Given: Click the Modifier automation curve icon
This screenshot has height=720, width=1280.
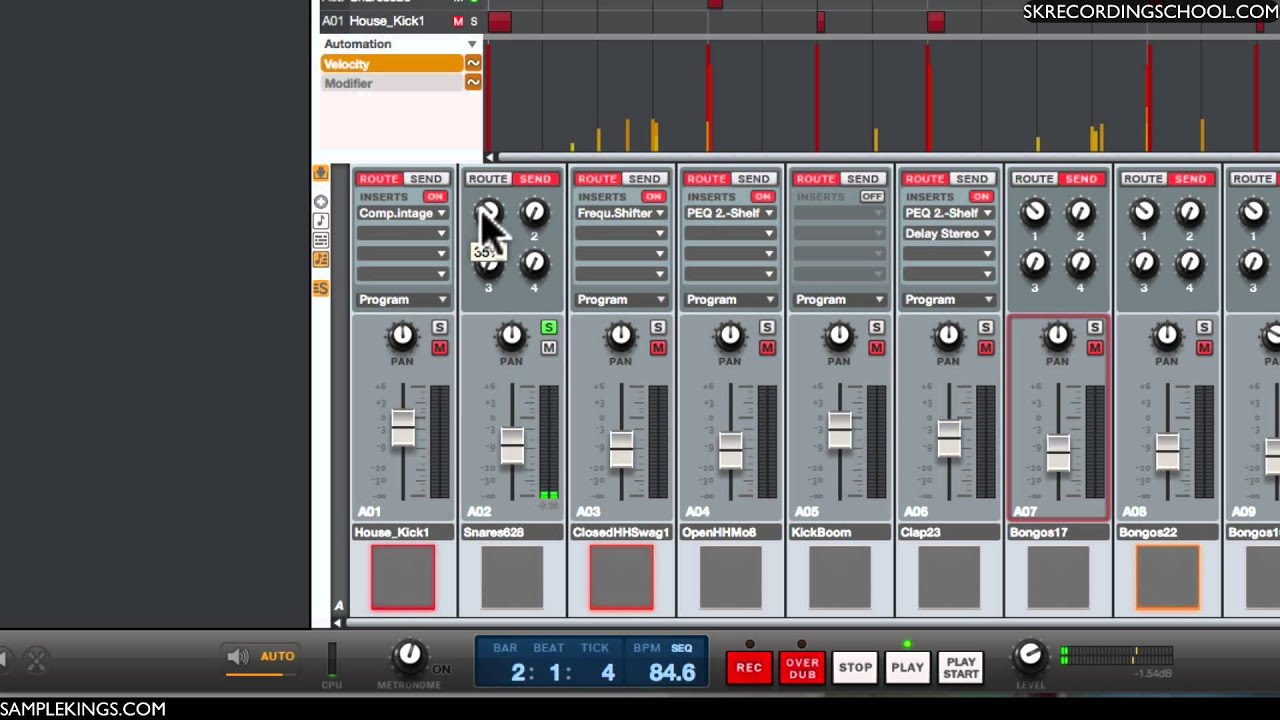Looking at the screenshot, I should click(x=473, y=83).
